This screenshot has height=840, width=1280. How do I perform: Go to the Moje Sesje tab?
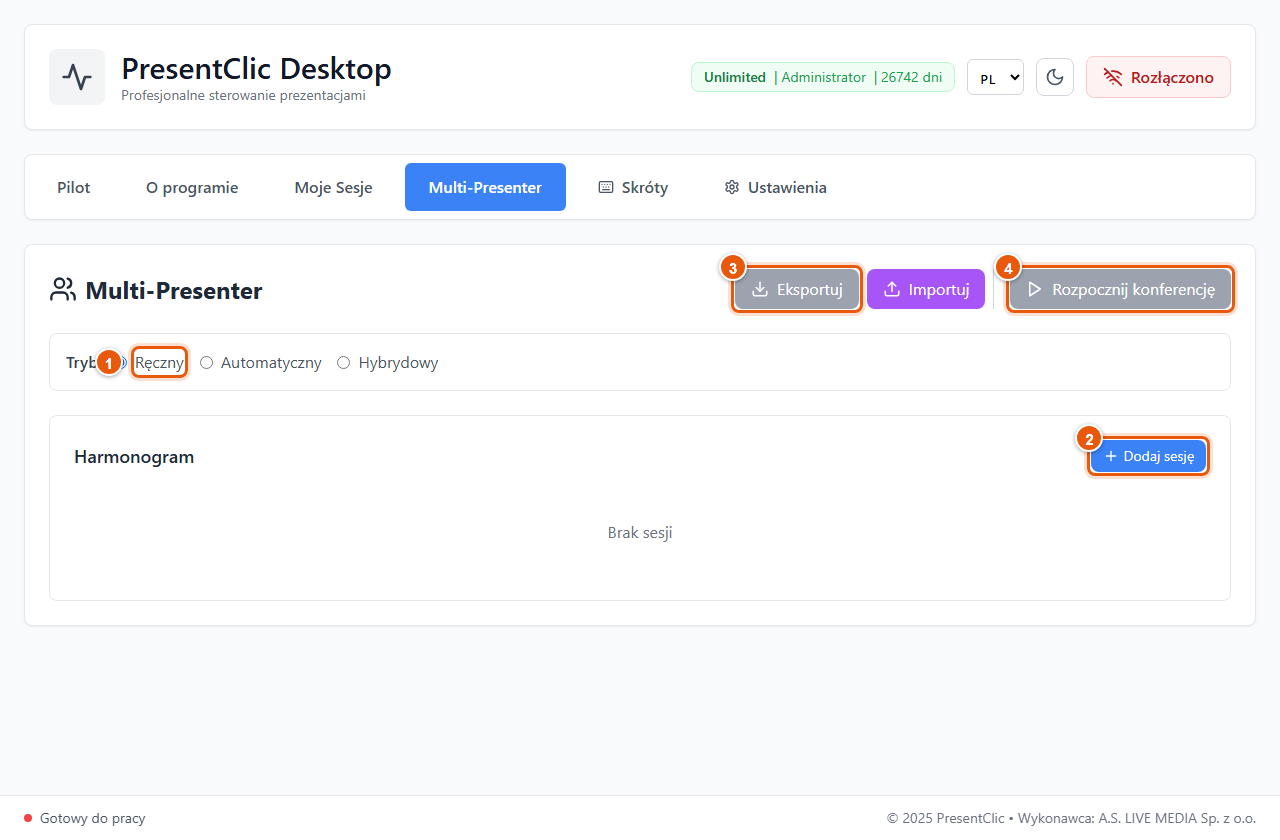click(x=334, y=187)
